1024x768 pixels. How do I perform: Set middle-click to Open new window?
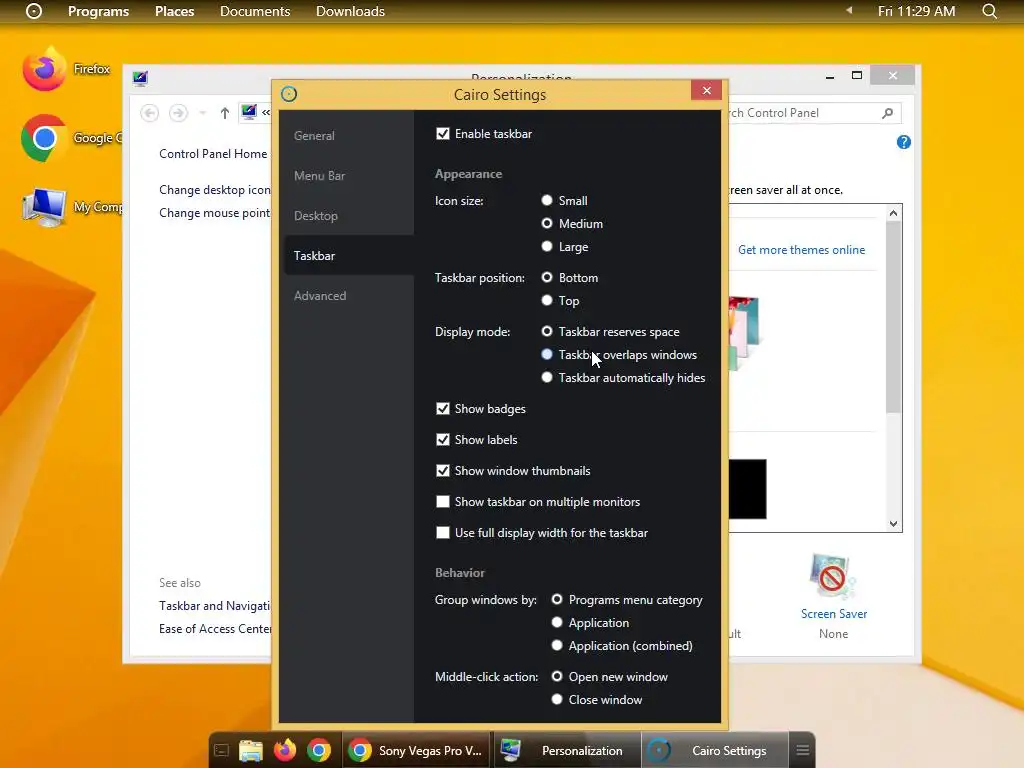(557, 677)
